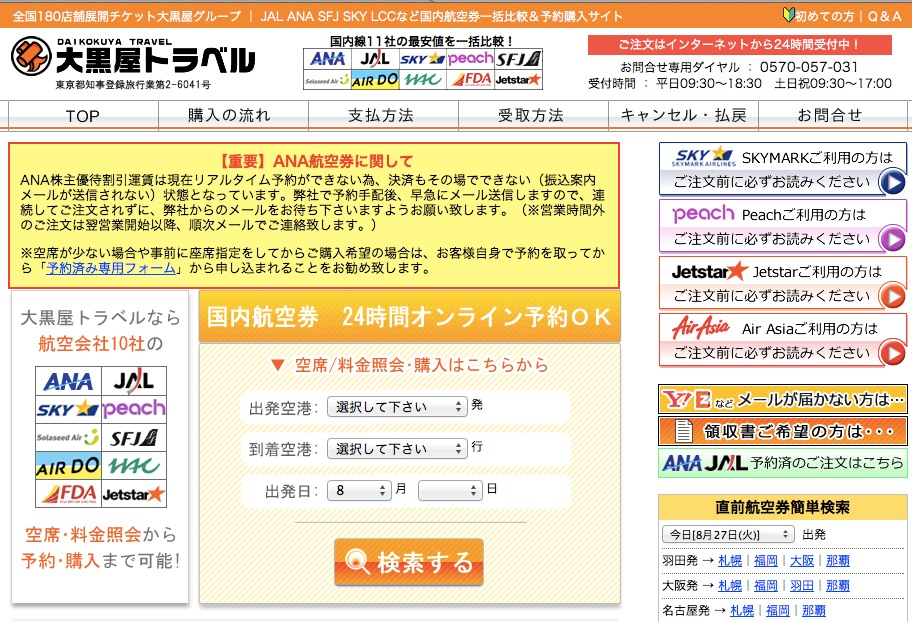Click 那覇 link in the 大阪発 row

tap(838, 585)
